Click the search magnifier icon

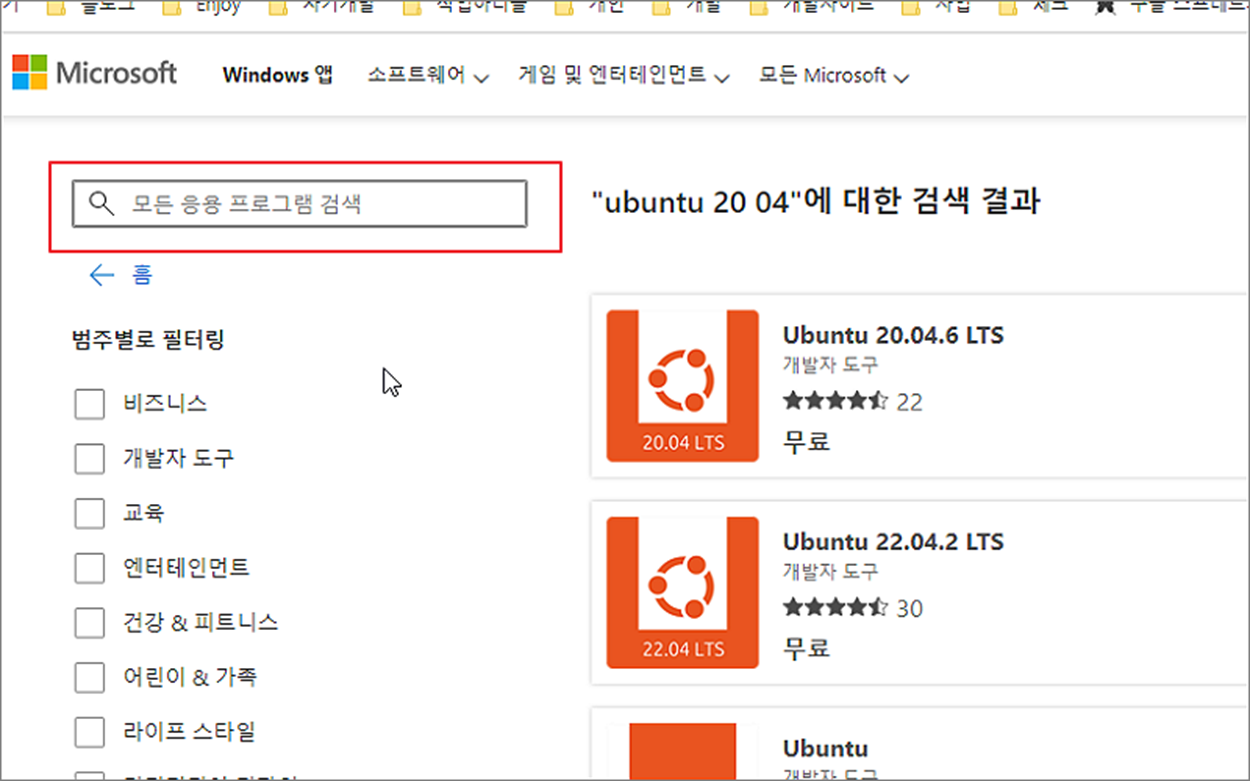pos(101,204)
